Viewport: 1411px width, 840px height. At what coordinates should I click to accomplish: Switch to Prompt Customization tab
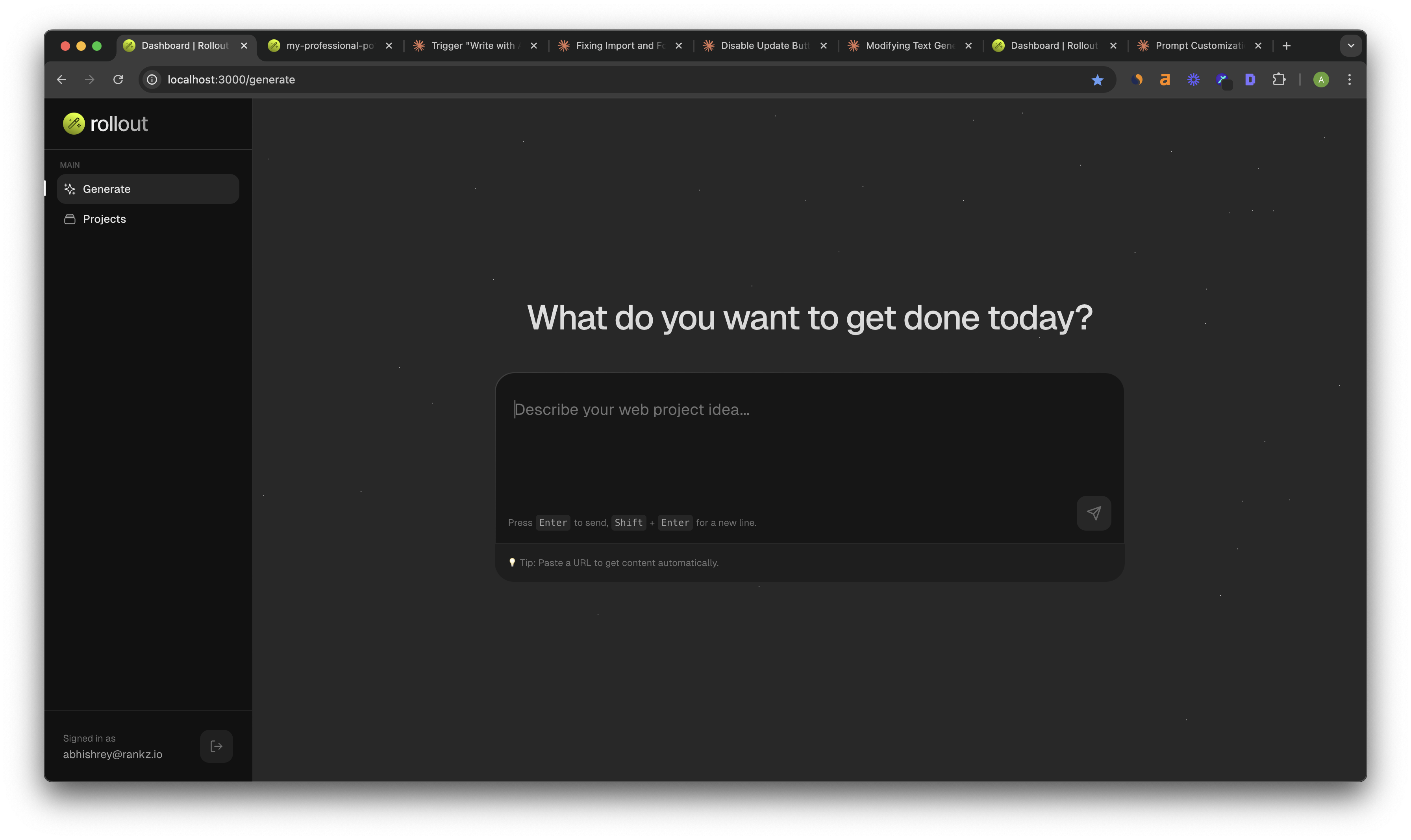tap(1198, 46)
